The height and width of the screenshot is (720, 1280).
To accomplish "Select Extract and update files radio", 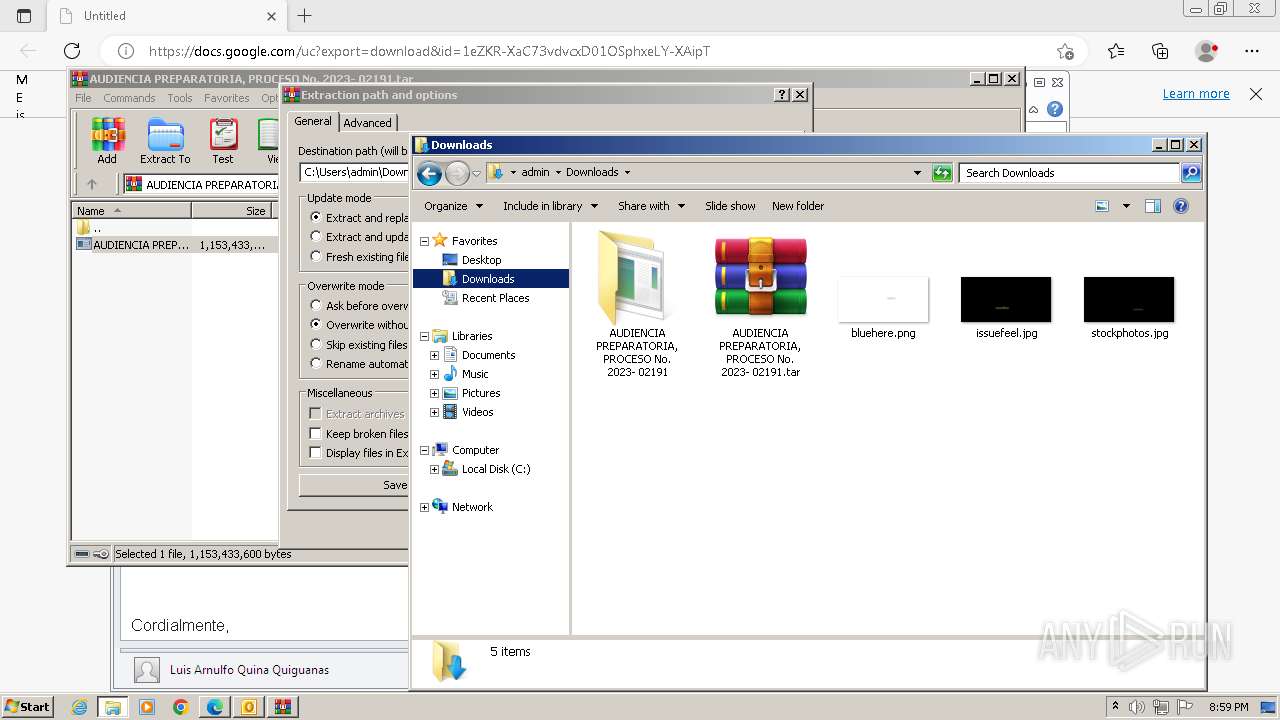I will (316, 237).
